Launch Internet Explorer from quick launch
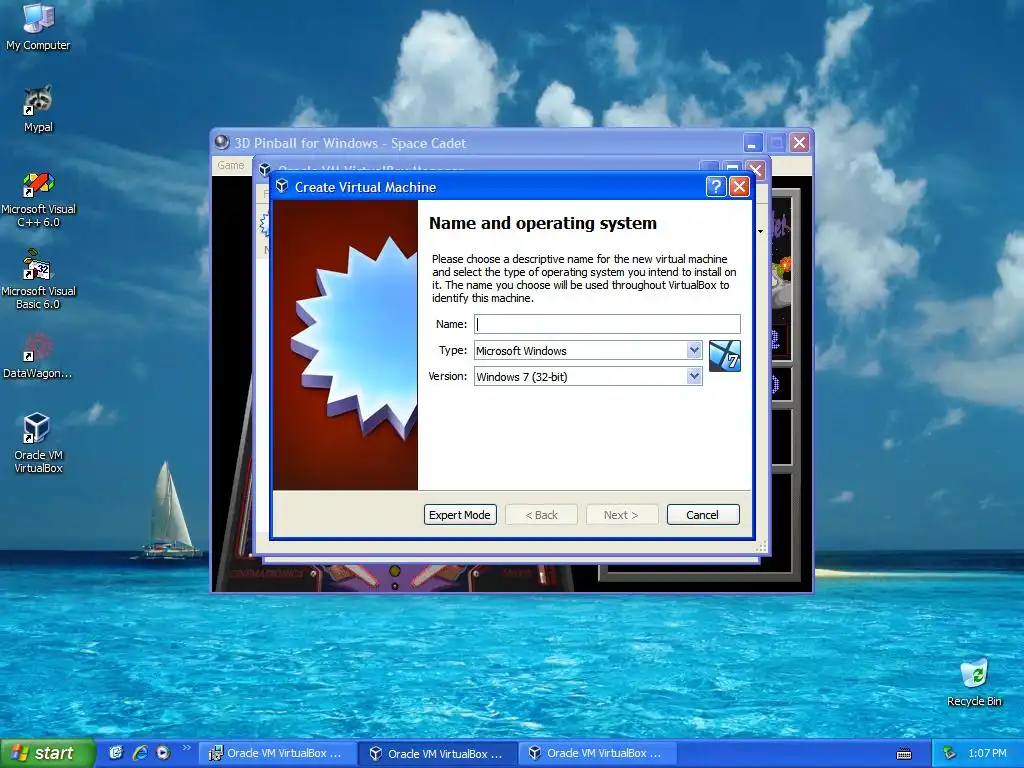The width and height of the screenshot is (1024, 768). (140, 753)
